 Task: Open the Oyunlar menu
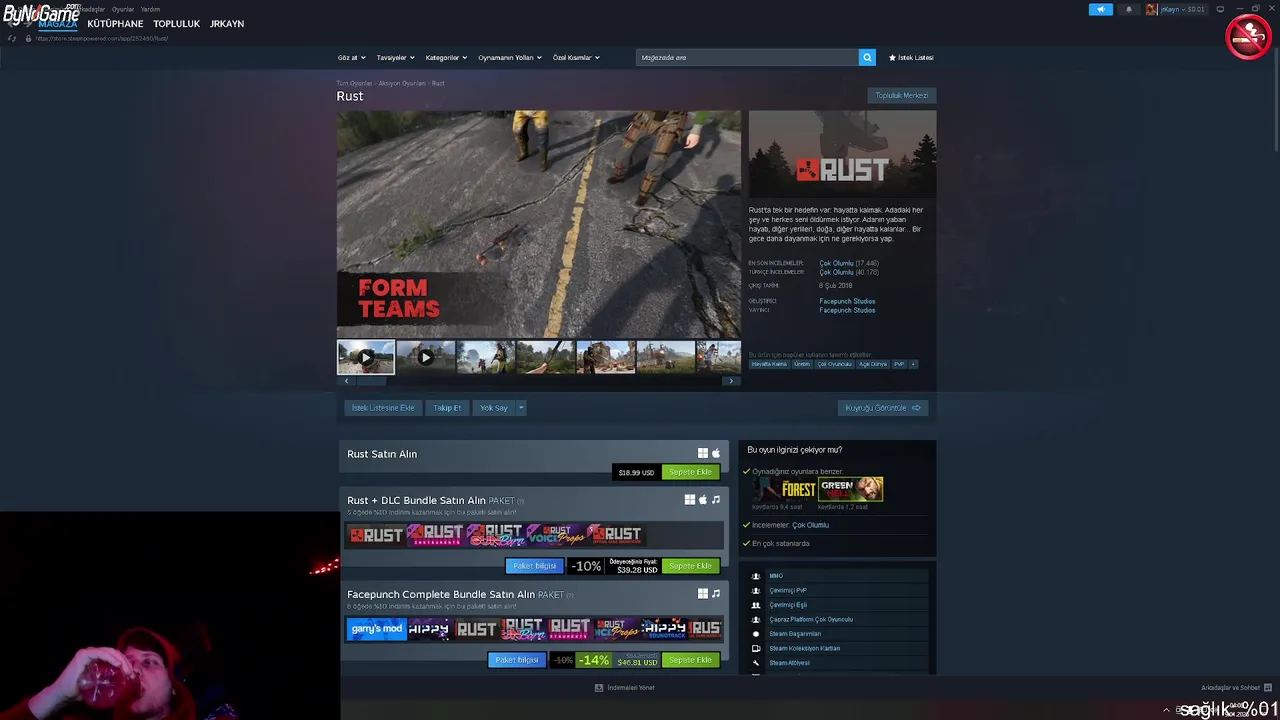click(x=123, y=9)
